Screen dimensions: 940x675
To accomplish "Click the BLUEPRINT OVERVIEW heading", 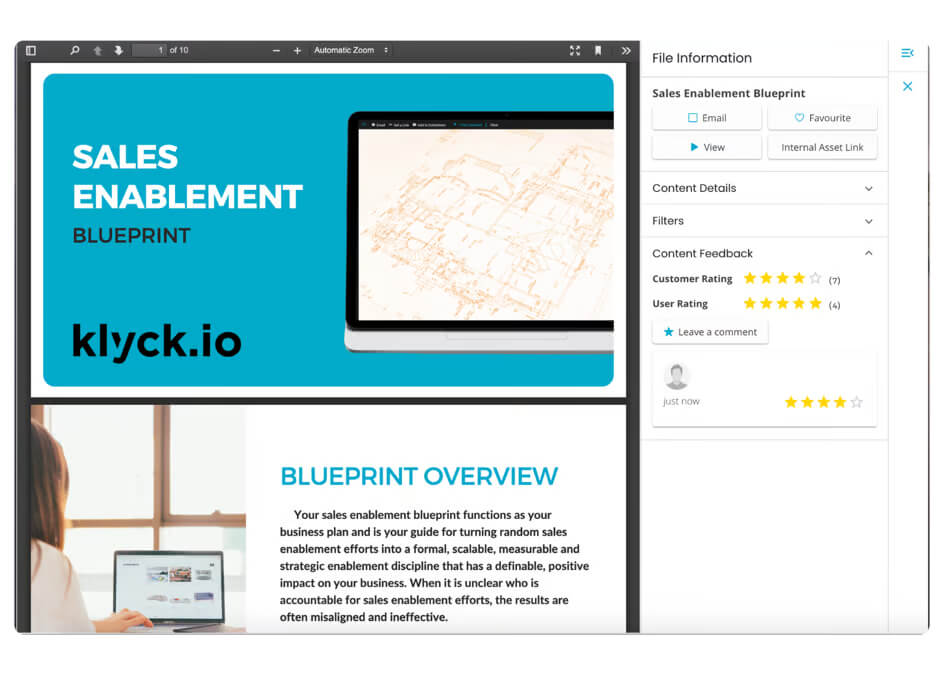I will pyautogui.click(x=419, y=477).
